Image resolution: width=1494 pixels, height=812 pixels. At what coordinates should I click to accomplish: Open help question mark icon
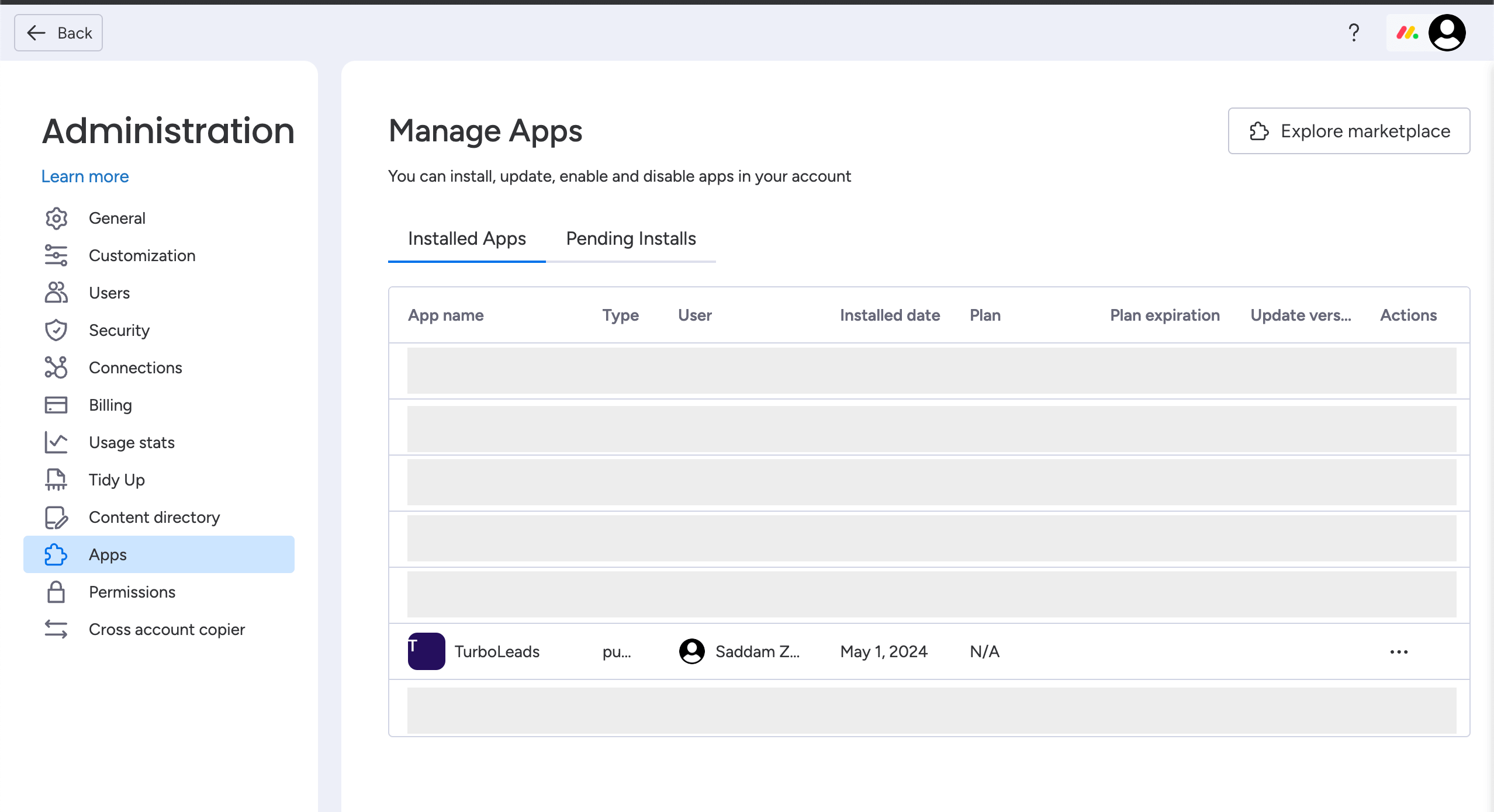(1354, 33)
